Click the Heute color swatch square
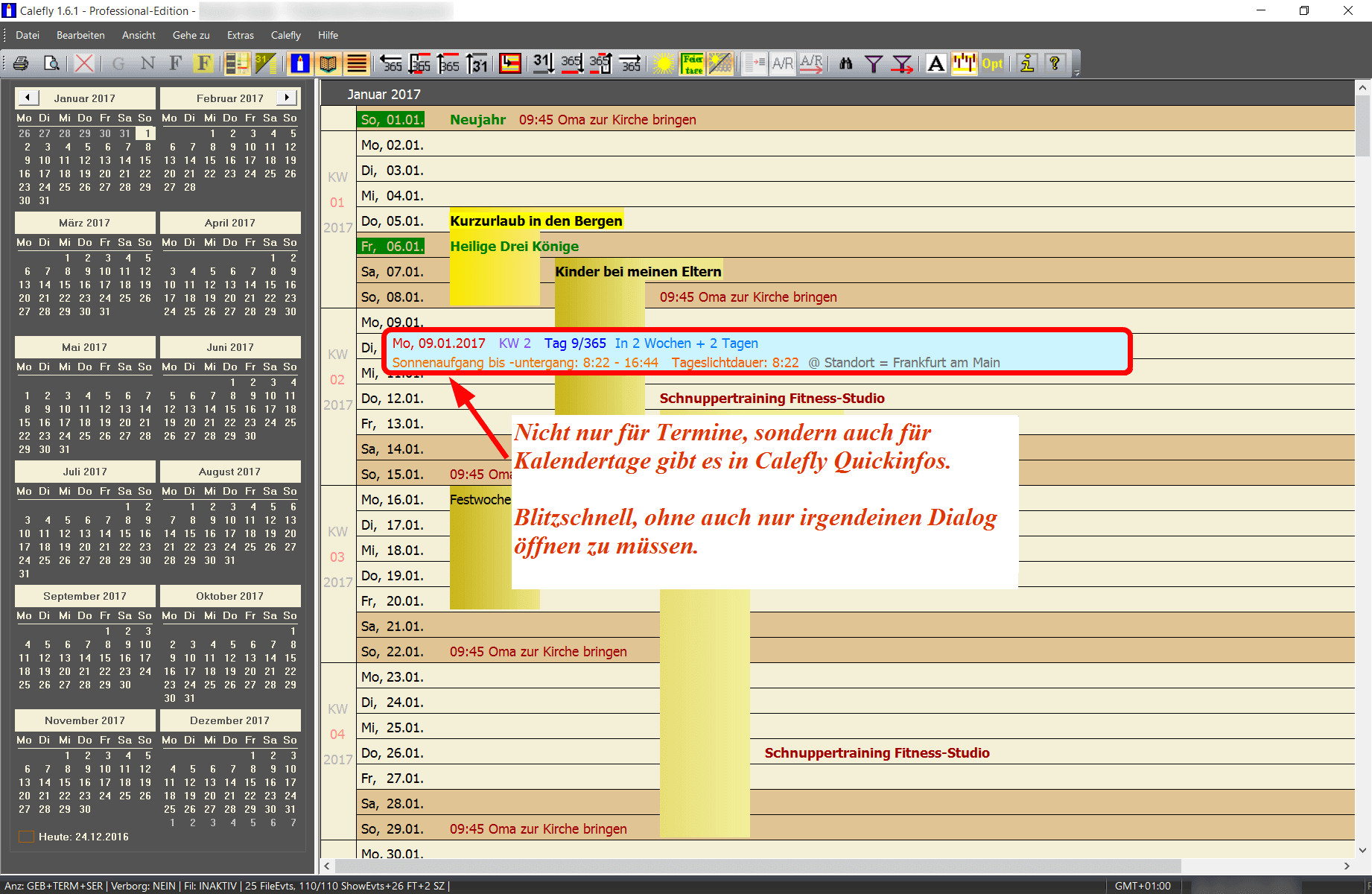The image size is (1372, 894). (26, 837)
